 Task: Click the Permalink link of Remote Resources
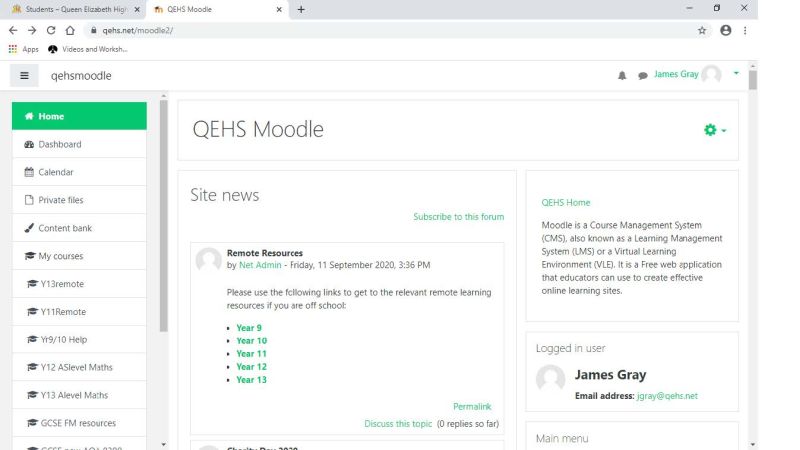[472, 407]
